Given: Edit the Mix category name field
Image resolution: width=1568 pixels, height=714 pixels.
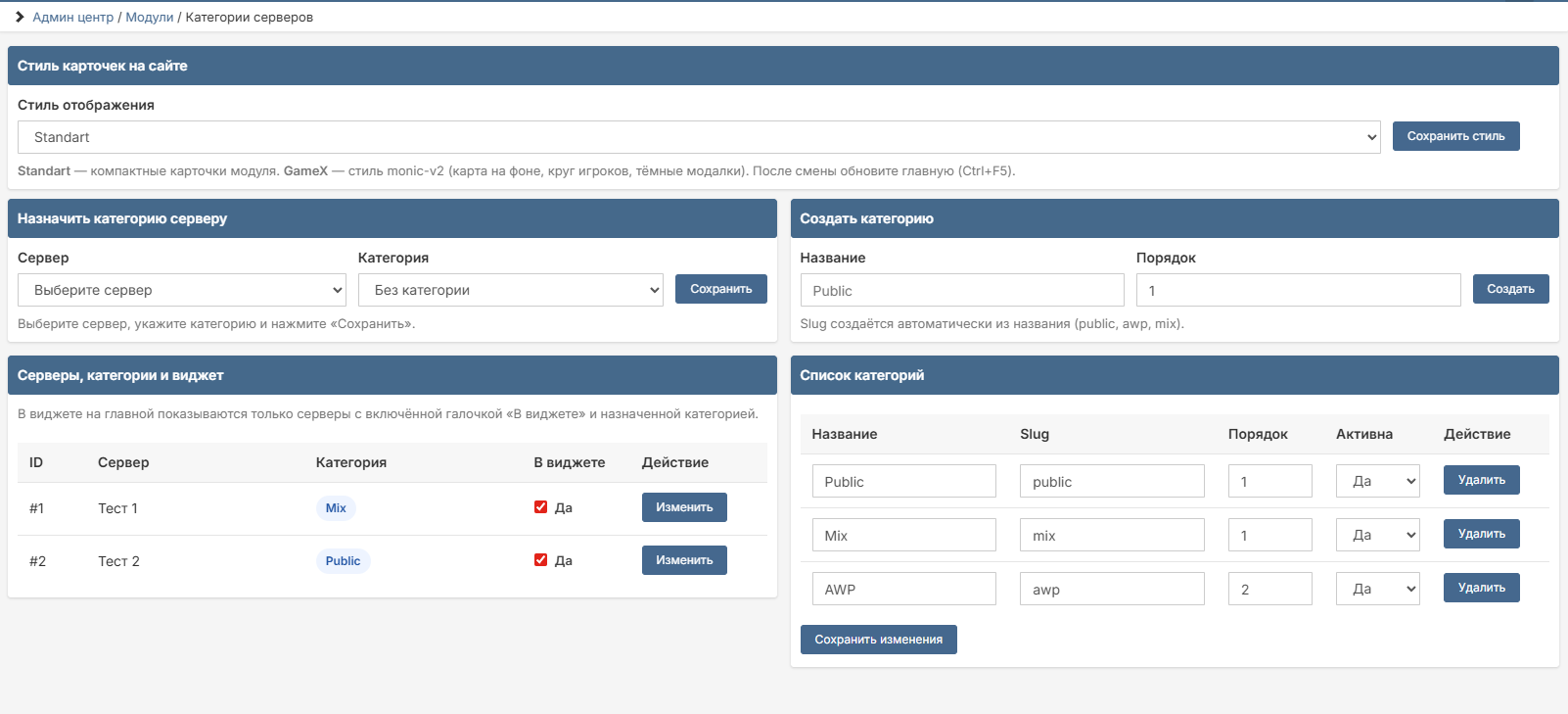Looking at the screenshot, I should coord(904,535).
